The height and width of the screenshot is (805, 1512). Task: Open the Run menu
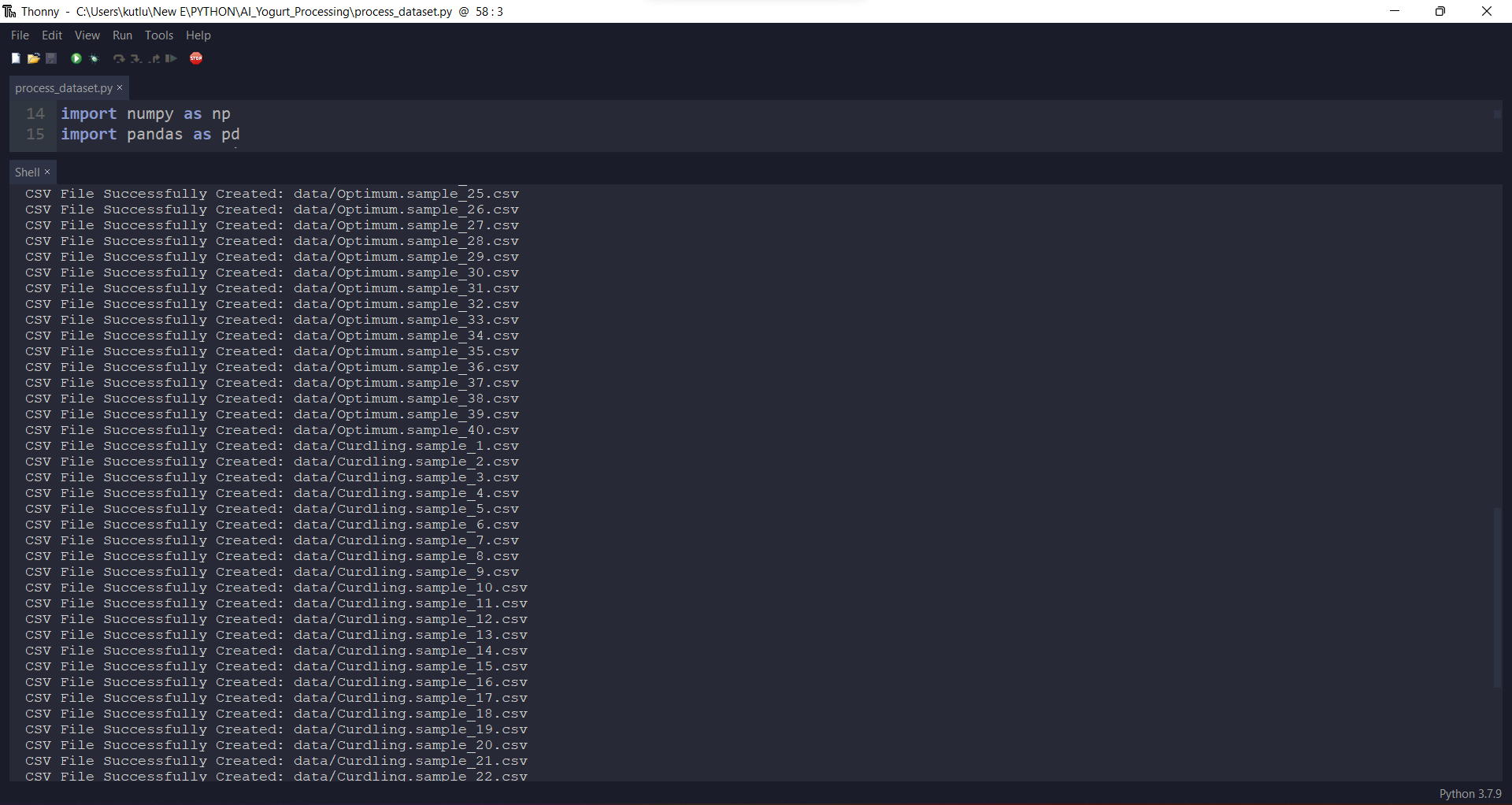[x=121, y=35]
